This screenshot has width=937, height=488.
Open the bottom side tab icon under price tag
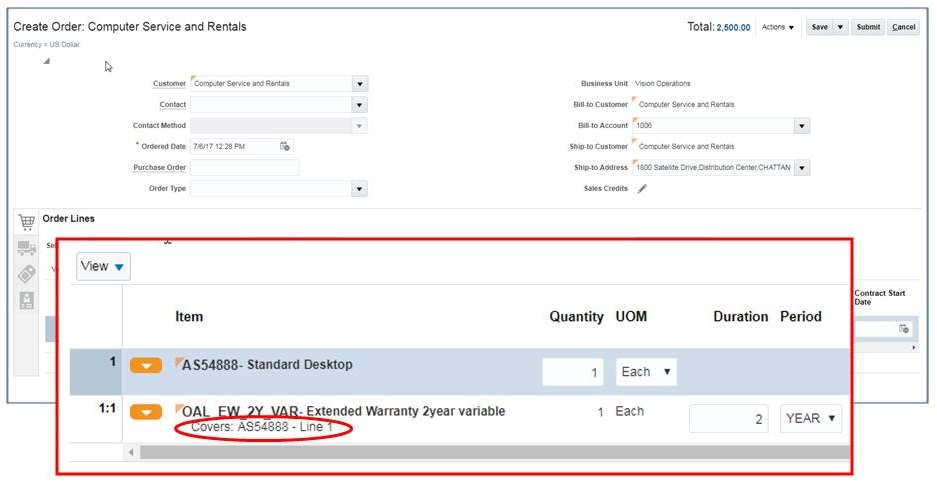26,300
